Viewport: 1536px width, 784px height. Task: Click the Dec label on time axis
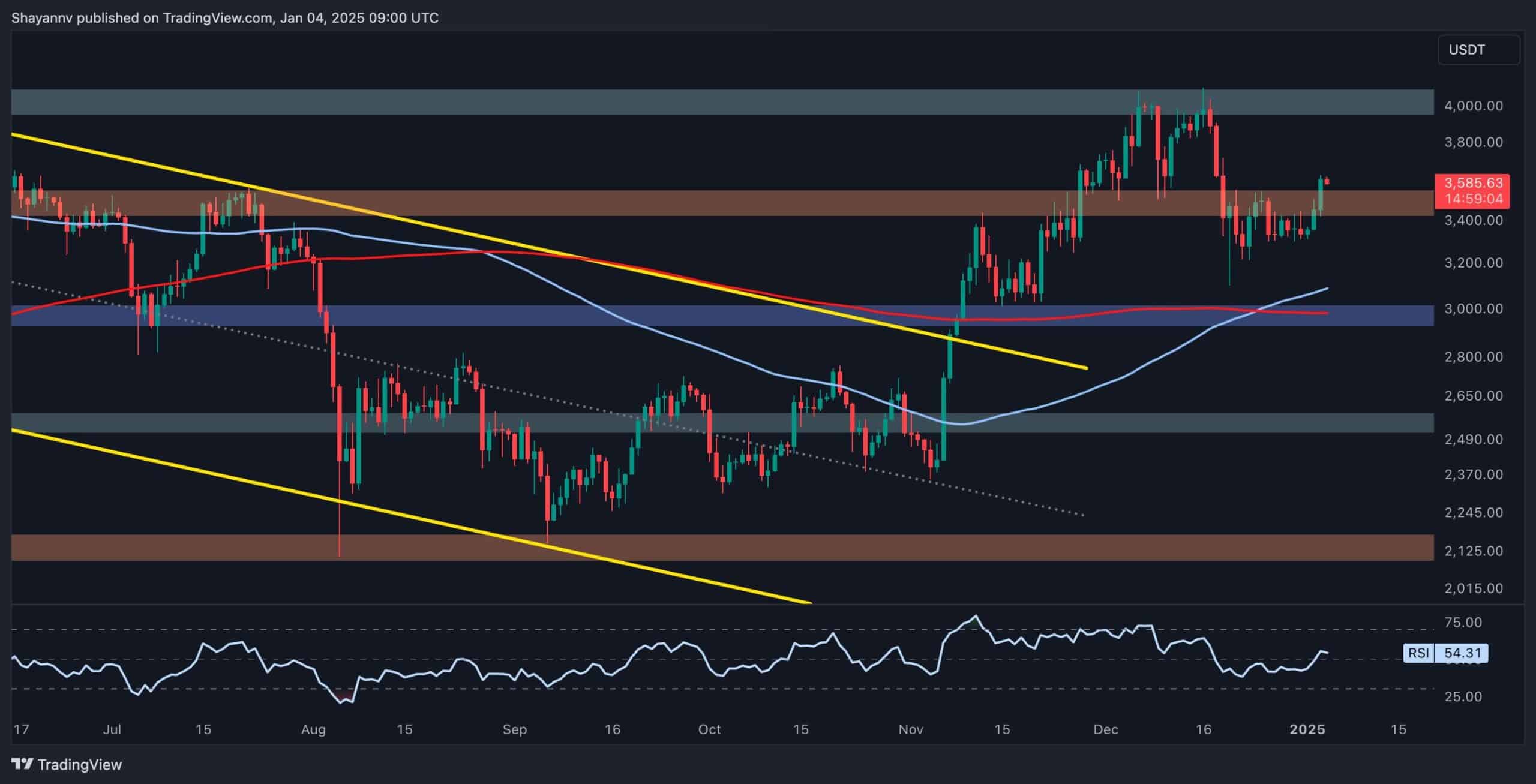coord(1105,729)
